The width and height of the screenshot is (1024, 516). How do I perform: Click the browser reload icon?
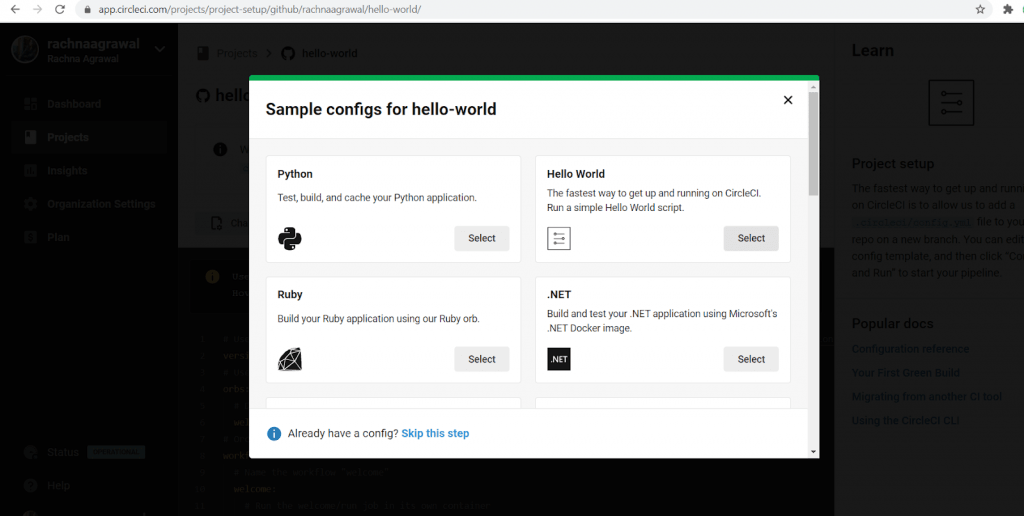click(60, 9)
